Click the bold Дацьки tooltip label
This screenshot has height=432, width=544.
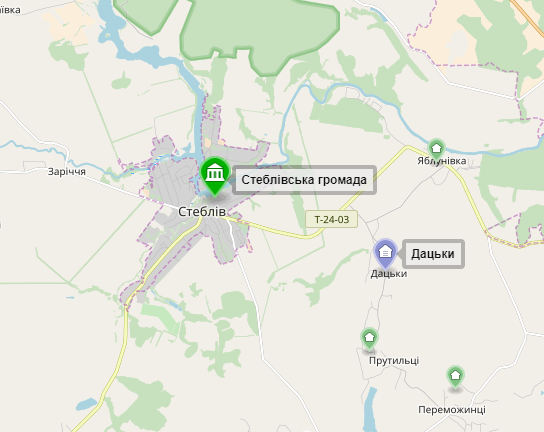click(433, 254)
